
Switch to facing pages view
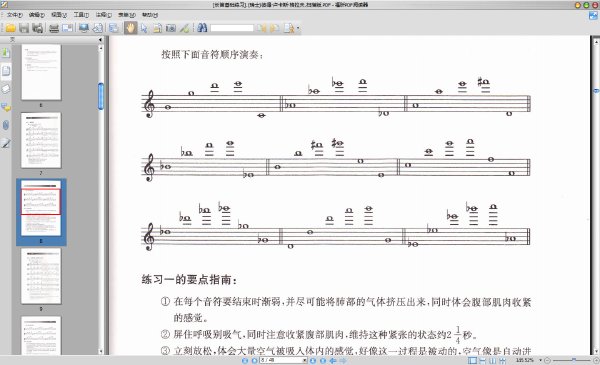click(492, 360)
